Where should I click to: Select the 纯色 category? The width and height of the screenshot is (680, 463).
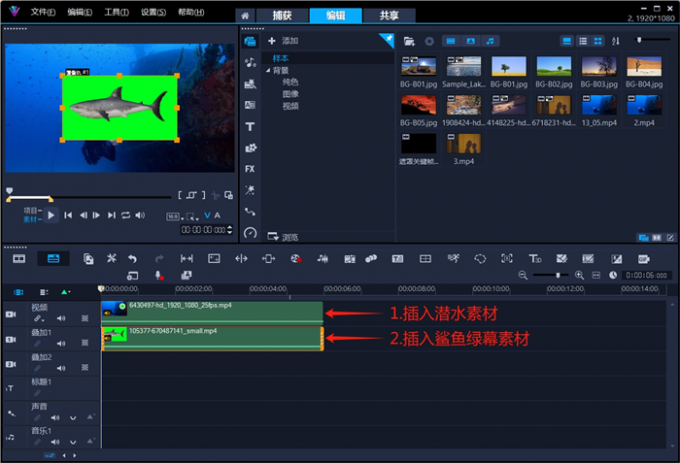tap(291, 82)
